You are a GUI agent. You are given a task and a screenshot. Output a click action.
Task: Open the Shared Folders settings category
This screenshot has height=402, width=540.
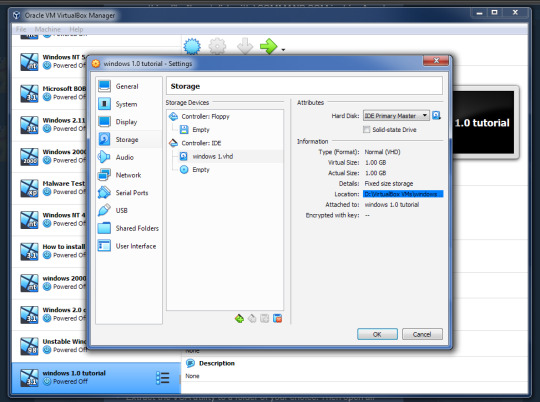point(127,228)
